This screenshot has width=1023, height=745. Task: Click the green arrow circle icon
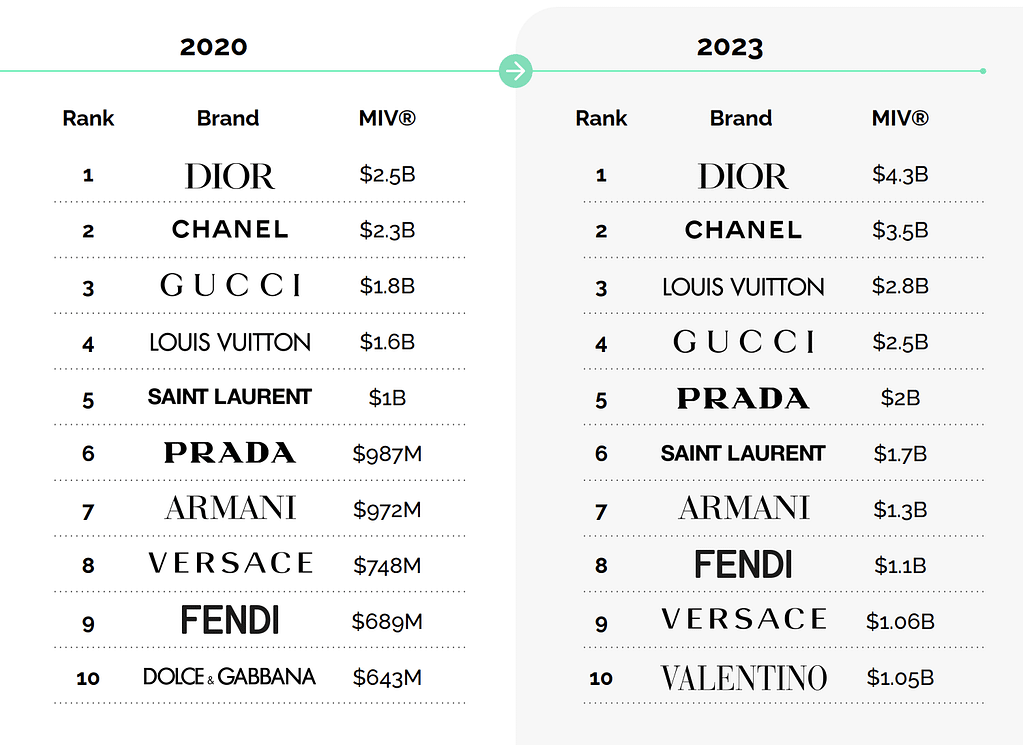click(515, 71)
